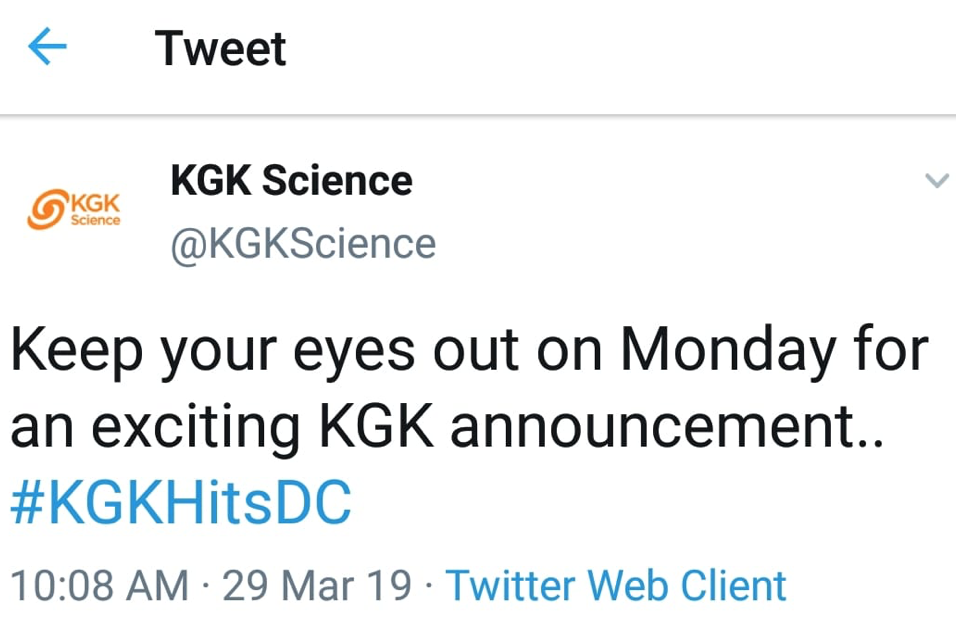Tap the word announcement in tweet text
Screen dimensions: 956x624
point(655,428)
